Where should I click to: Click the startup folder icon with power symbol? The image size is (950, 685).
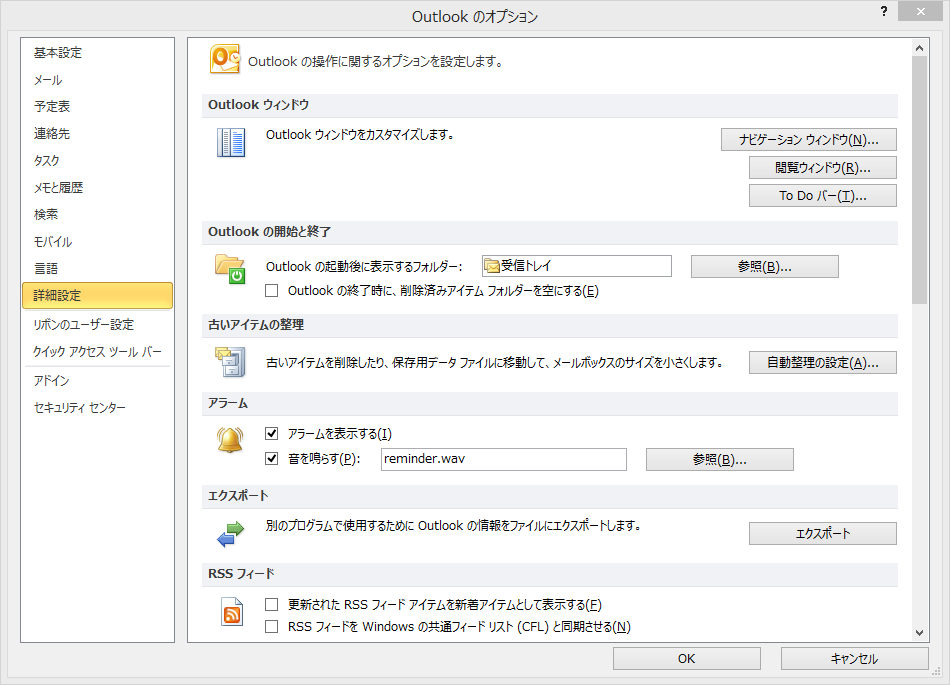pyautogui.click(x=230, y=269)
